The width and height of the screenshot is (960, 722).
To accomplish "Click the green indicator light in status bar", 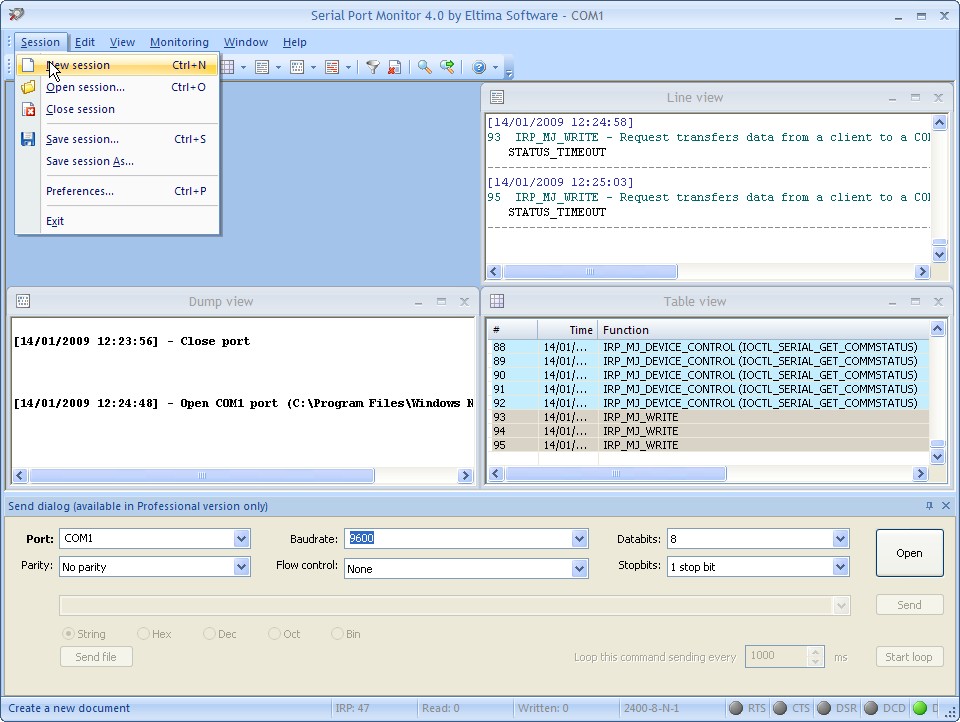I will [920, 708].
